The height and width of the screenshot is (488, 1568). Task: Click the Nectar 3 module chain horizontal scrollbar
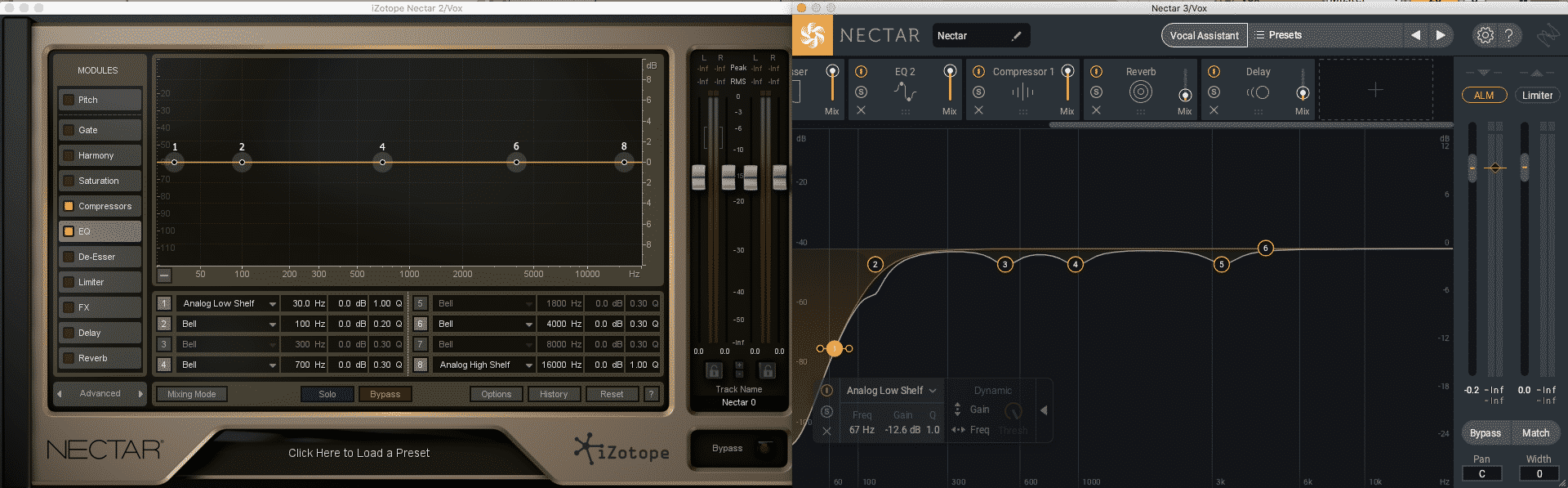(x=1251, y=125)
